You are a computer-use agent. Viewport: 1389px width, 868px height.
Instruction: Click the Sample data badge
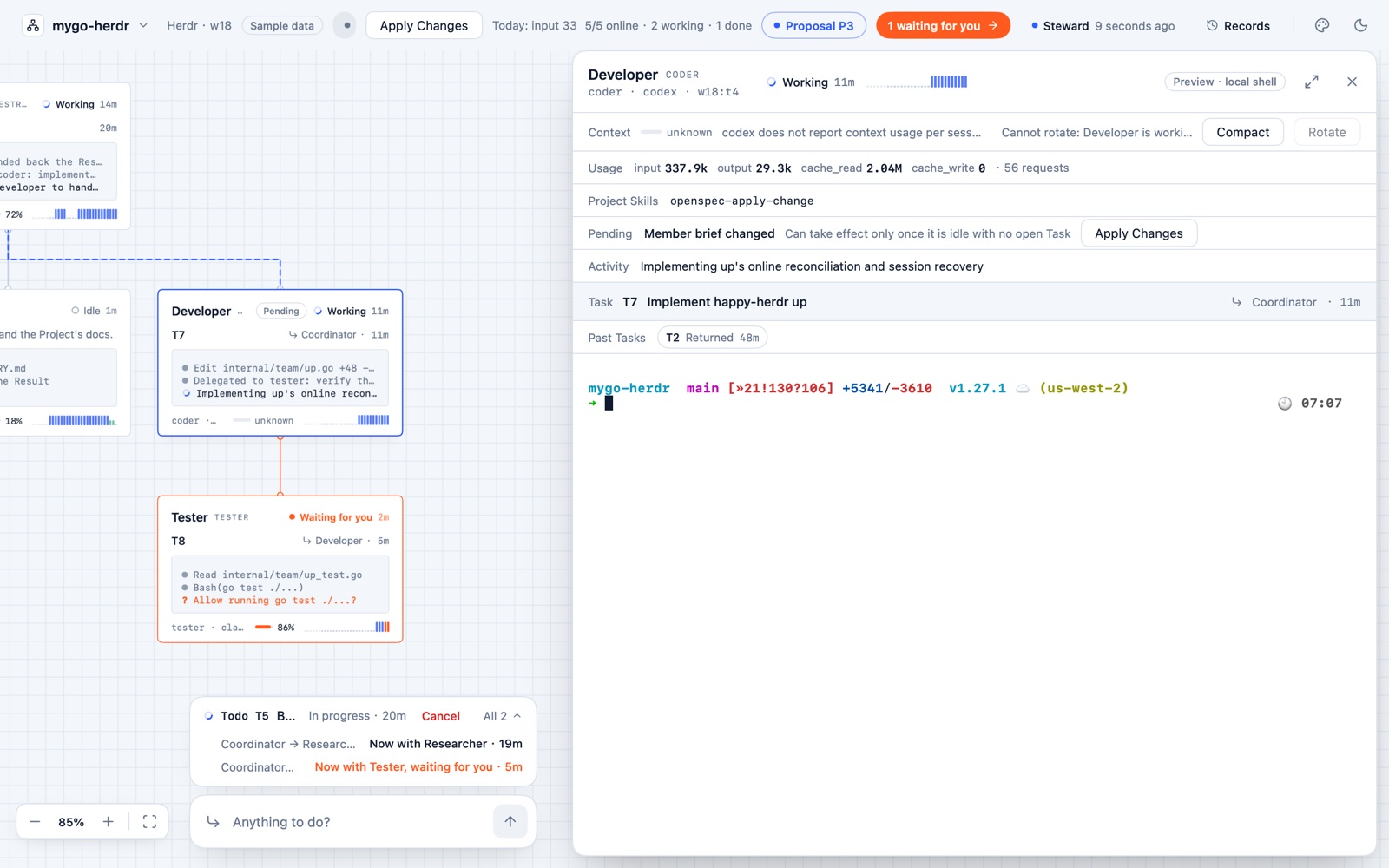pos(282,25)
